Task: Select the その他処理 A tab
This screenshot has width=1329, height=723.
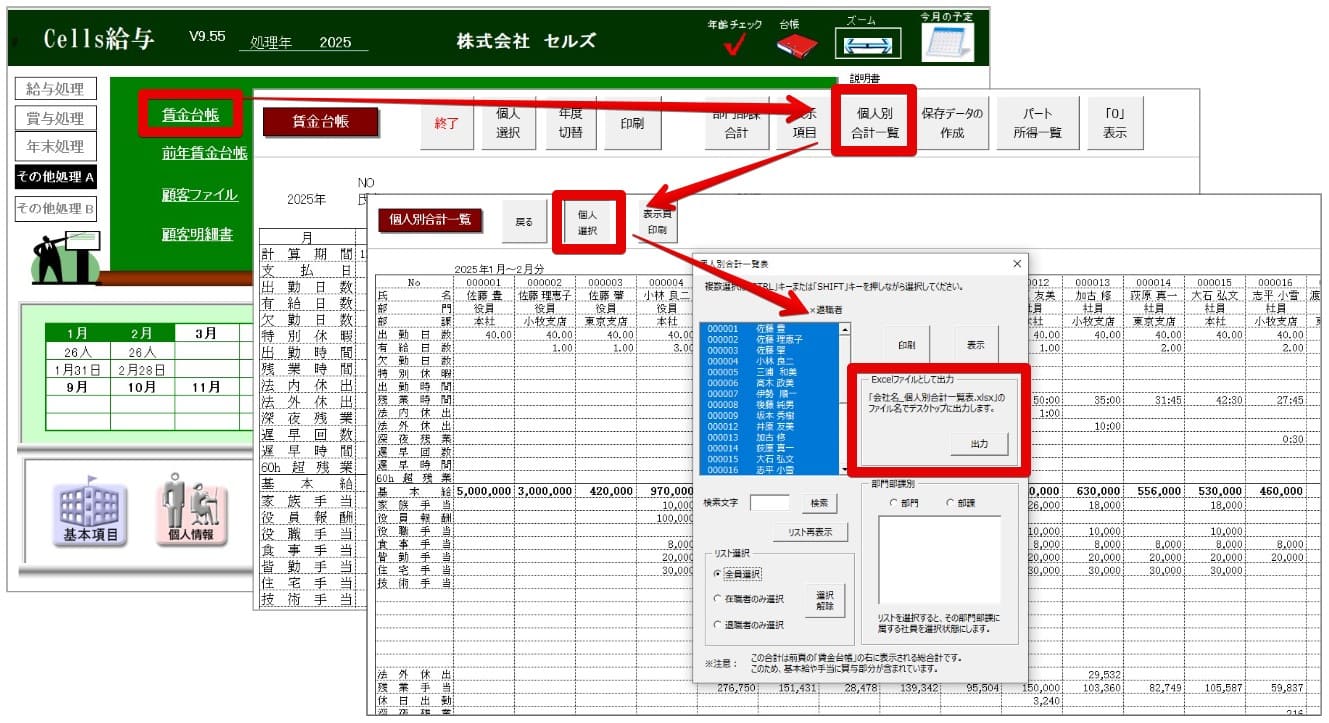Action: (x=55, y=177)
